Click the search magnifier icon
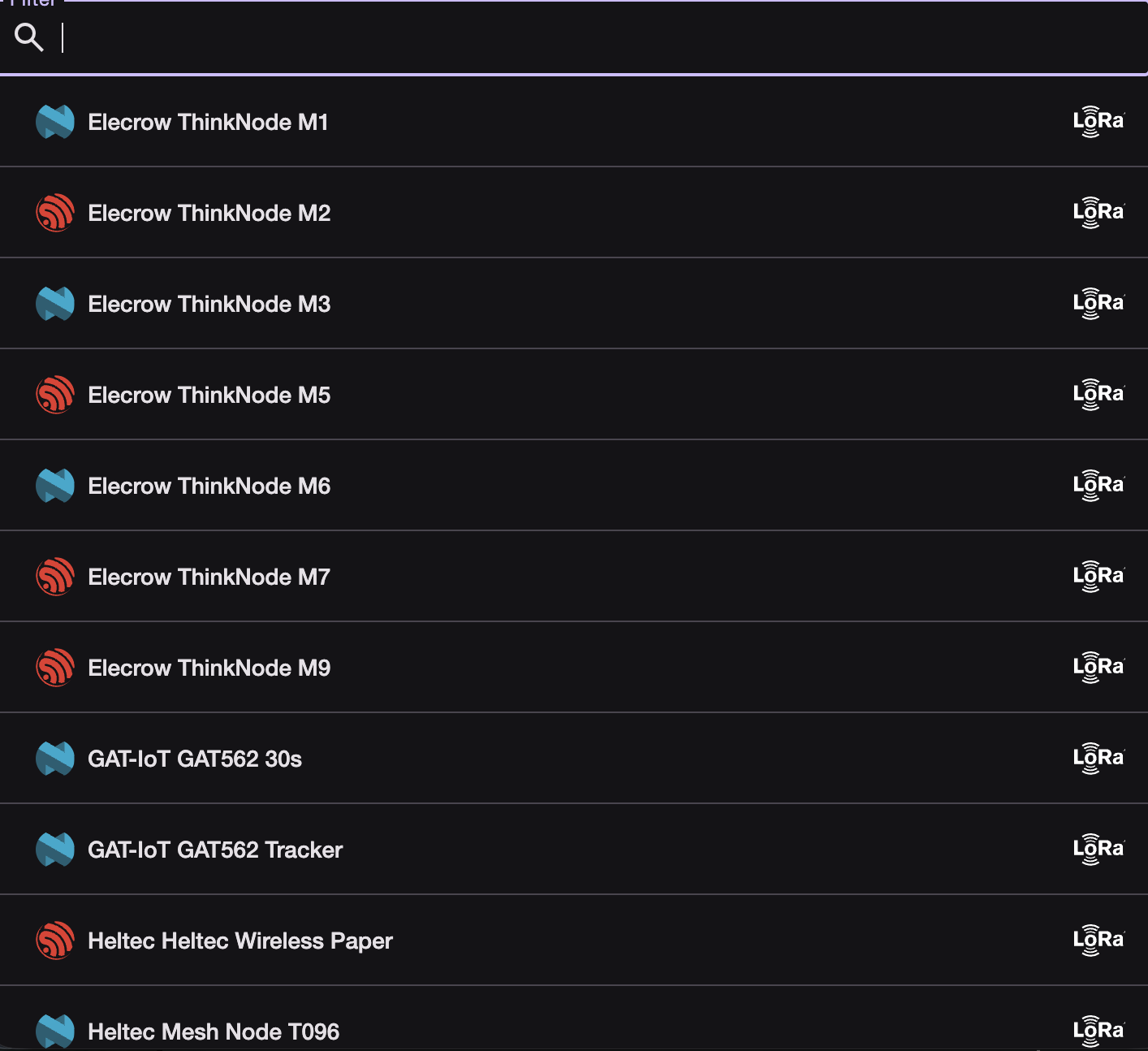Screen dimensions: 1148x1051 point(29,37)
